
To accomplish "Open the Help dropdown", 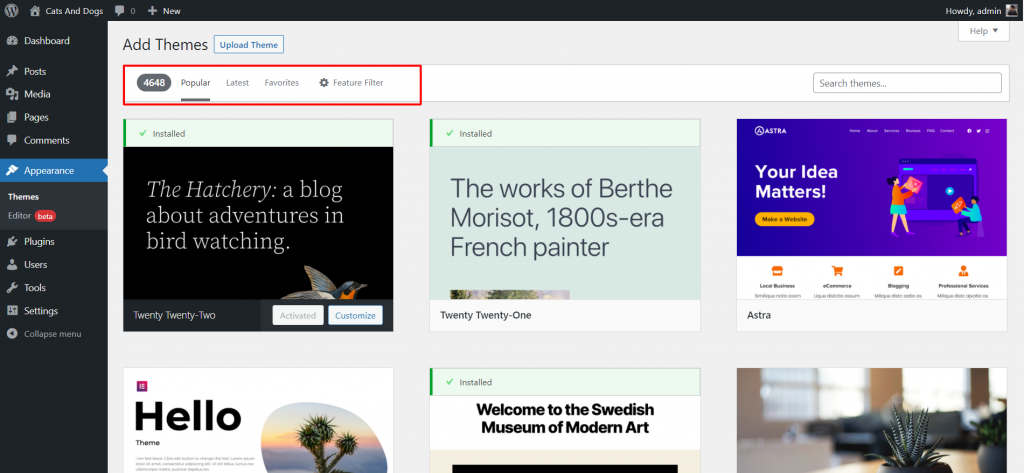I will 984,31.
